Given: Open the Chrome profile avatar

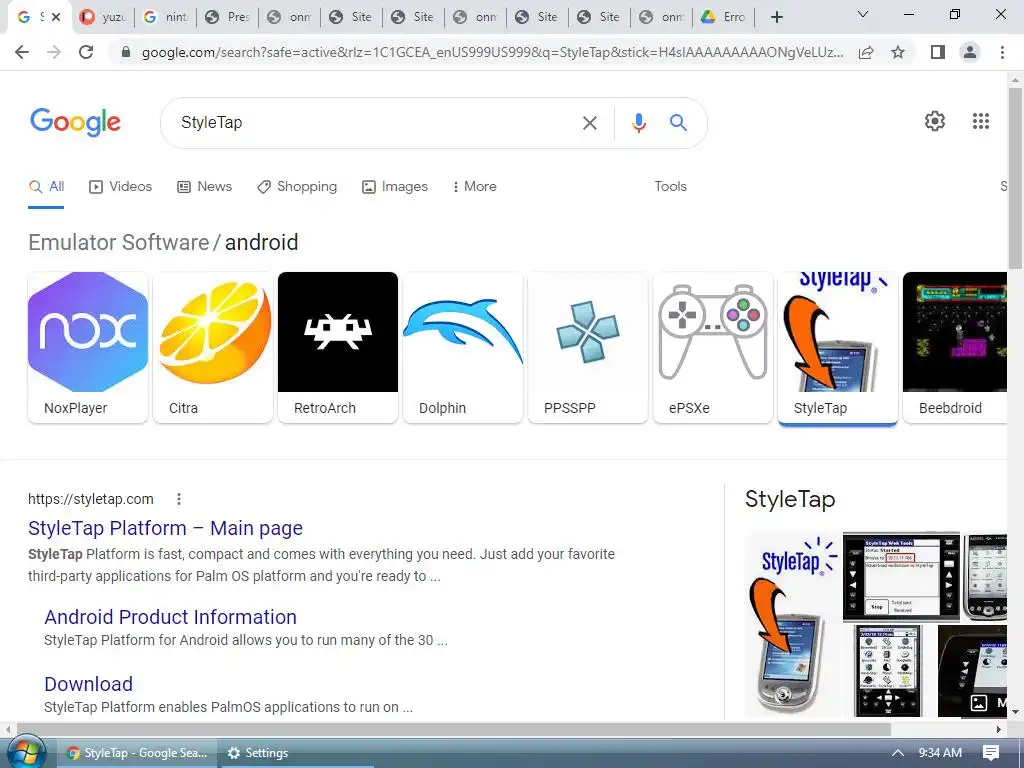Looking at the screenshot, I should pos(970,52).
